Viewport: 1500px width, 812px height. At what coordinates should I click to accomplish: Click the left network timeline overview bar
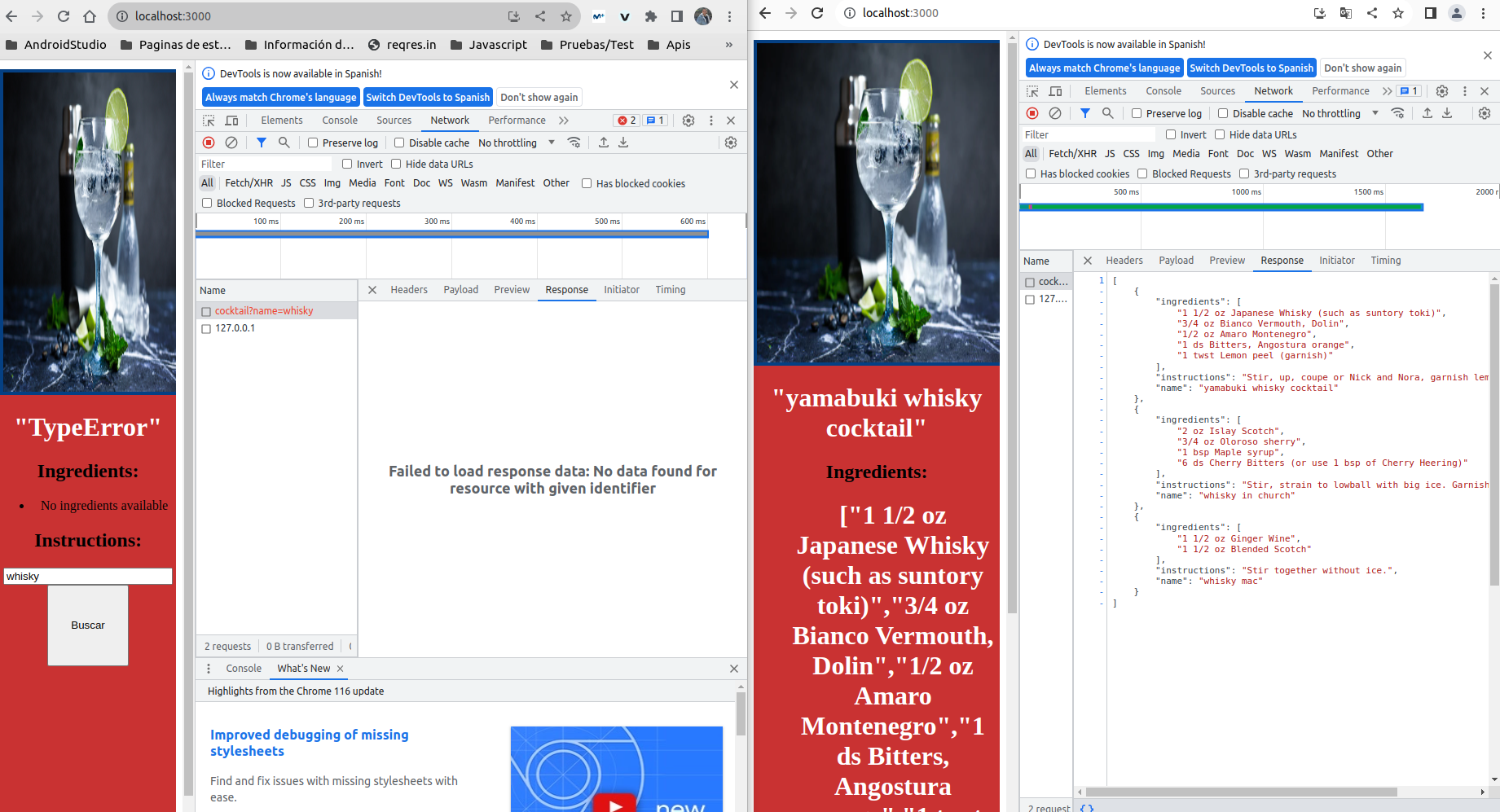click(x=452, y=235)
